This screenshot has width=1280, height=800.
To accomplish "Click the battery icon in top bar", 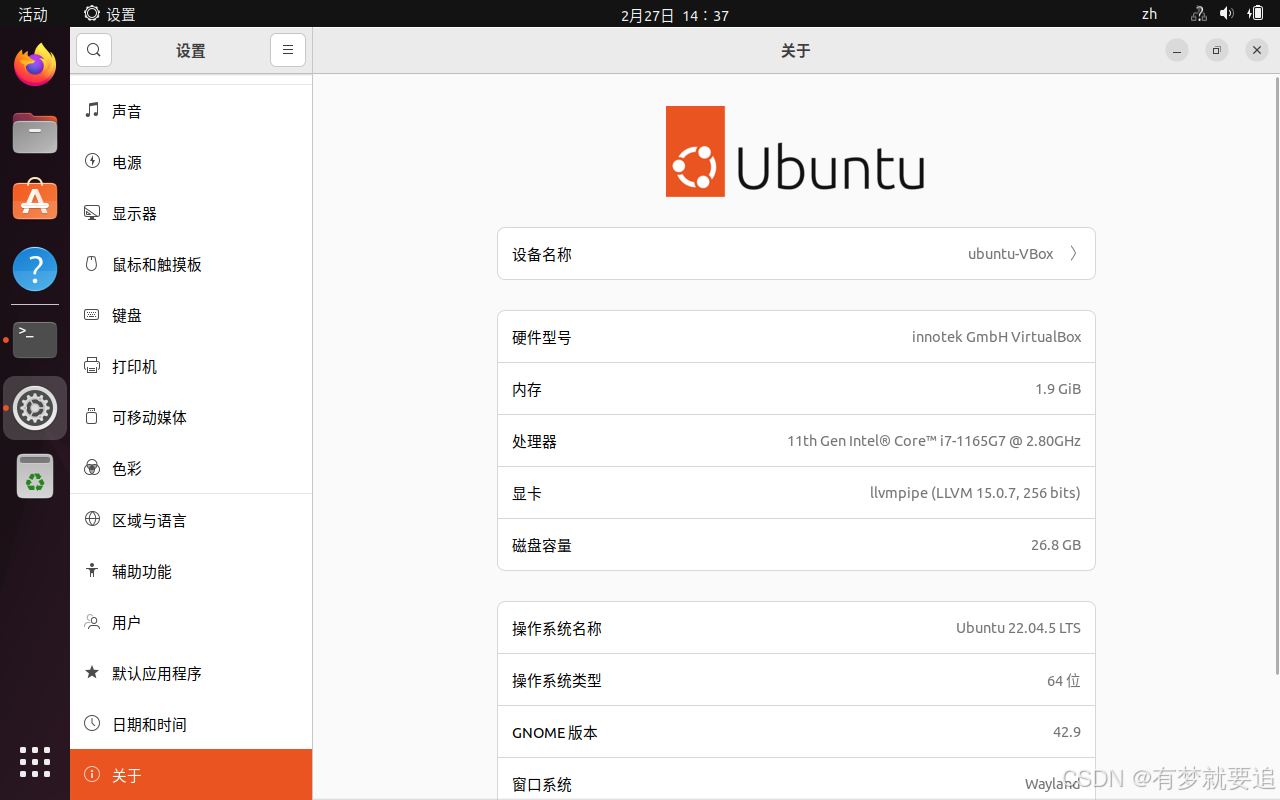I will [x=1256, y=14].
